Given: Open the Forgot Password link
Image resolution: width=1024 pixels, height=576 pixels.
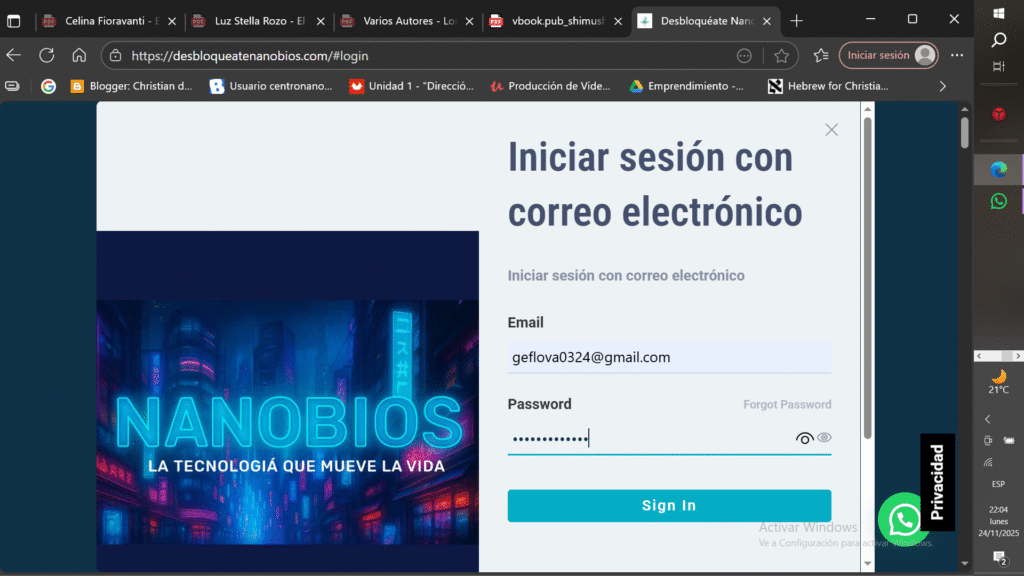Looking at the screenshot, I should tap(787, 405).
